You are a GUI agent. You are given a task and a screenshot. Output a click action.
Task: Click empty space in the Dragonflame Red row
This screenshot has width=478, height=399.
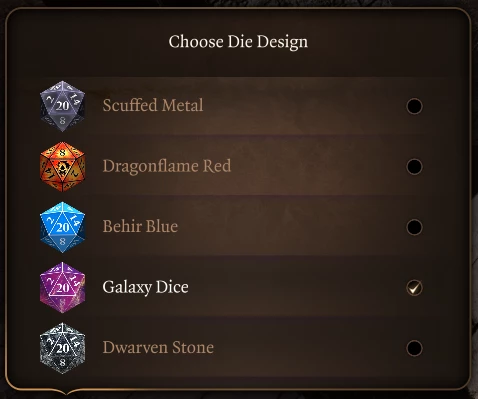[317, 166]
